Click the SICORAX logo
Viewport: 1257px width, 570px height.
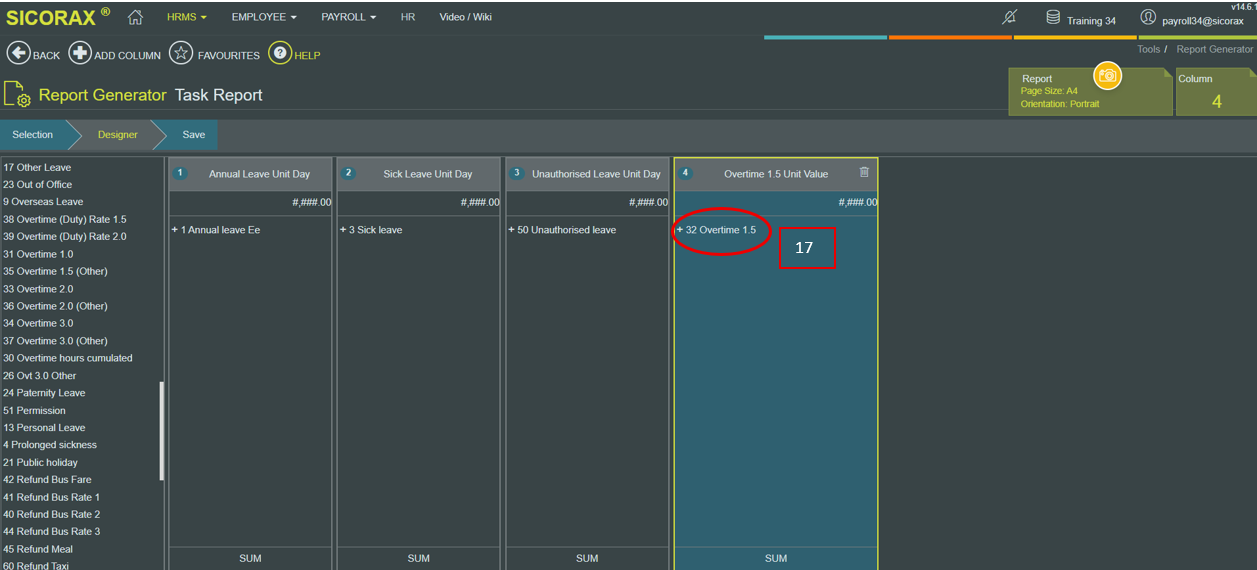coord(58,17)
